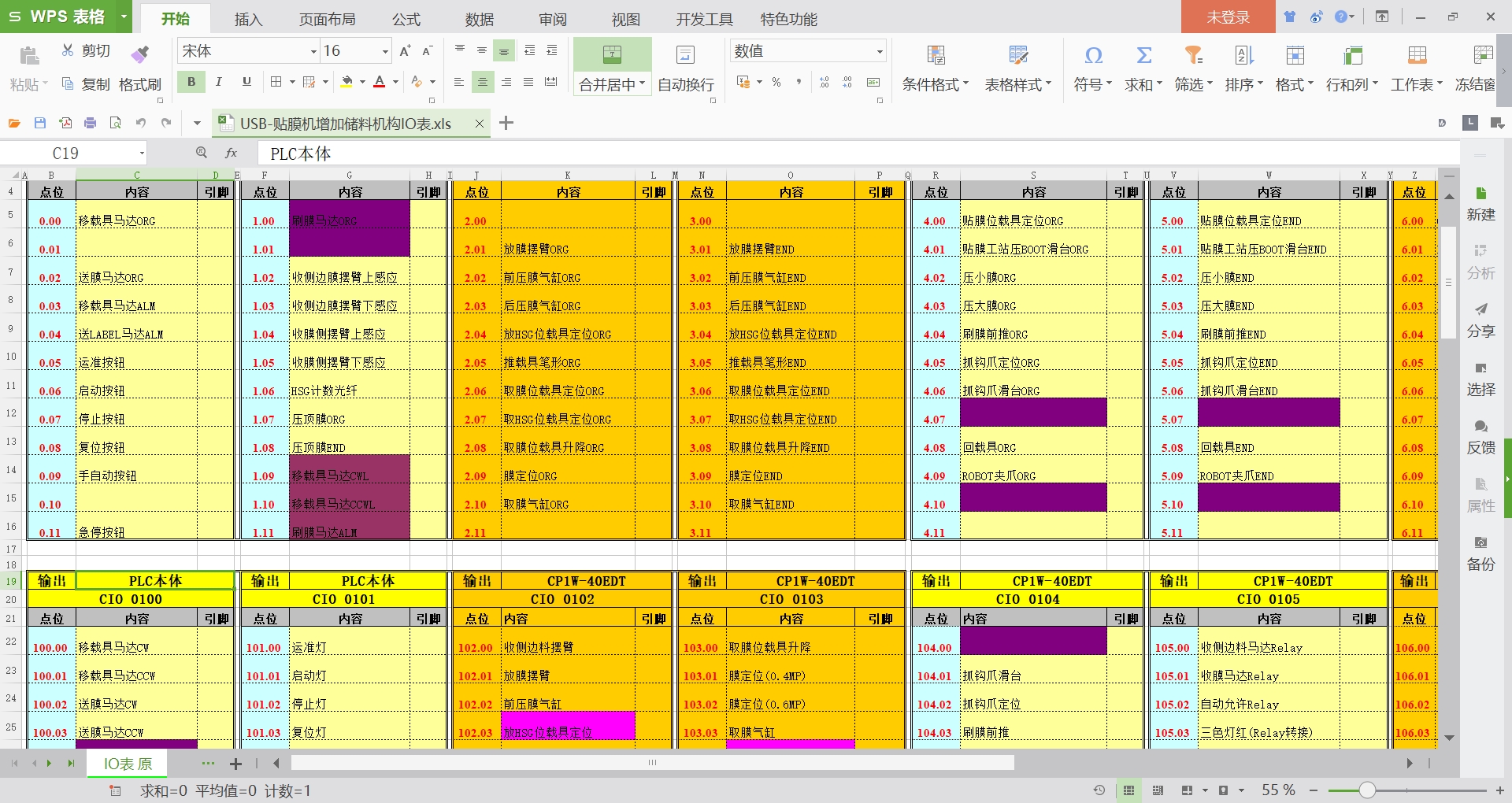Click the filter (筛选) funnel icon
Screen dimensions: 1512x803
pyautogui.click(x=1194, y=55)
